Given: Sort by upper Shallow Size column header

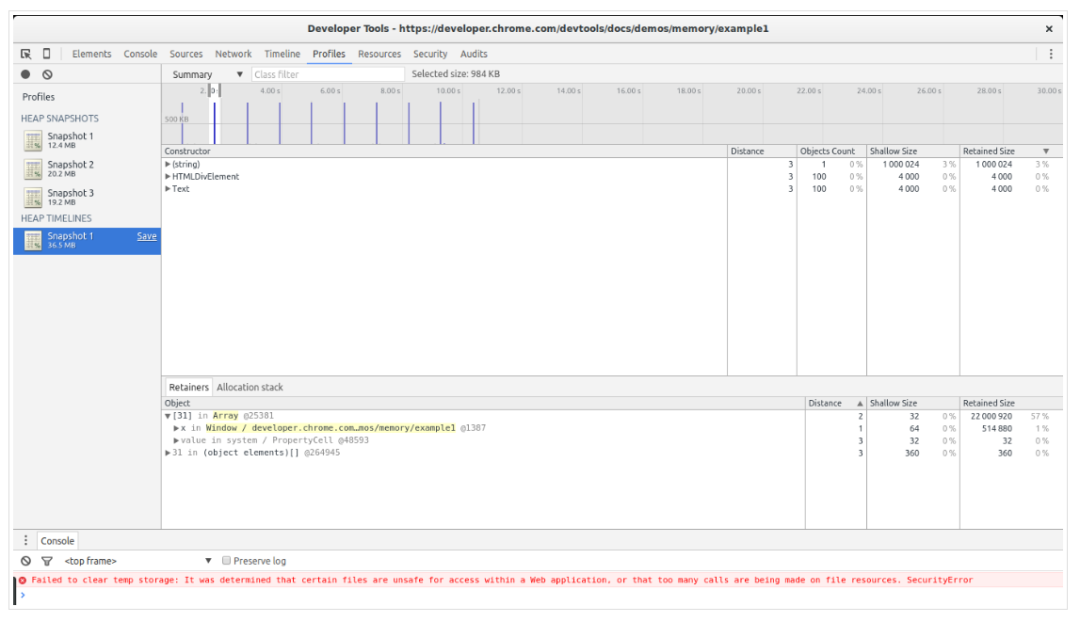Looking at the screenshot, I should point(913,152).
